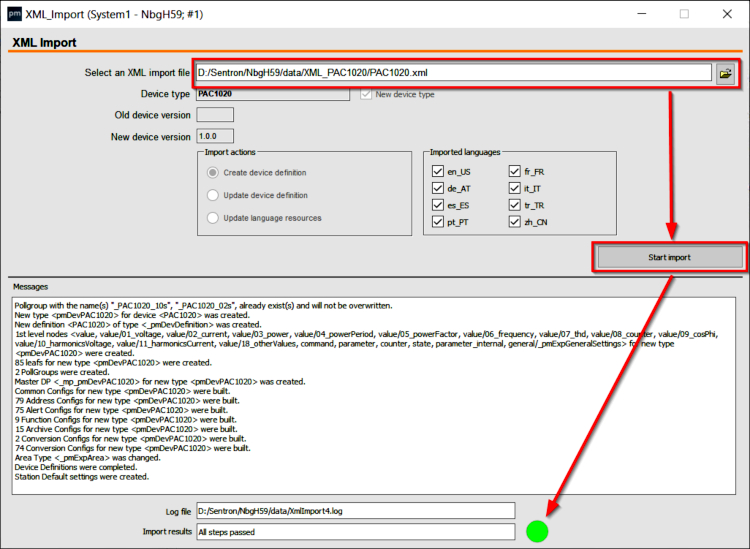The image size is (750, 549).
Task: Click message 'New definition <PAC1020> of type' line
Action: [138, 325]
